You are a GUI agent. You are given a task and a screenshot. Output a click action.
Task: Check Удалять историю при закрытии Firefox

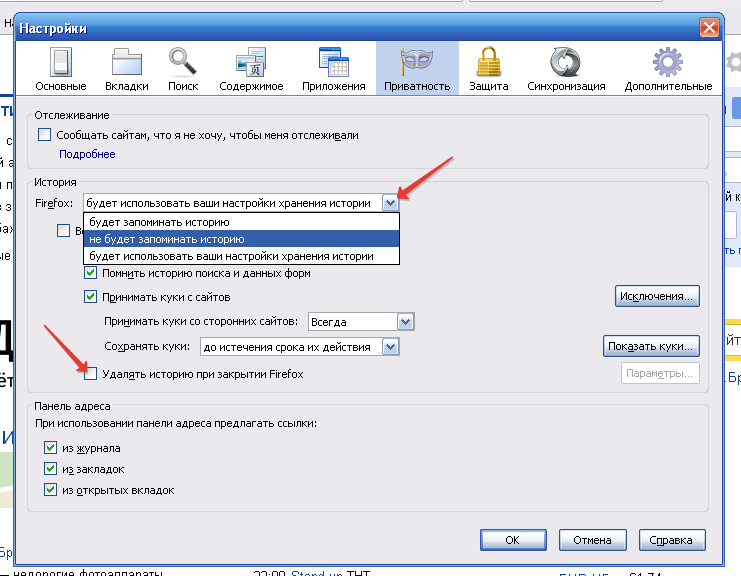(91, 374)
